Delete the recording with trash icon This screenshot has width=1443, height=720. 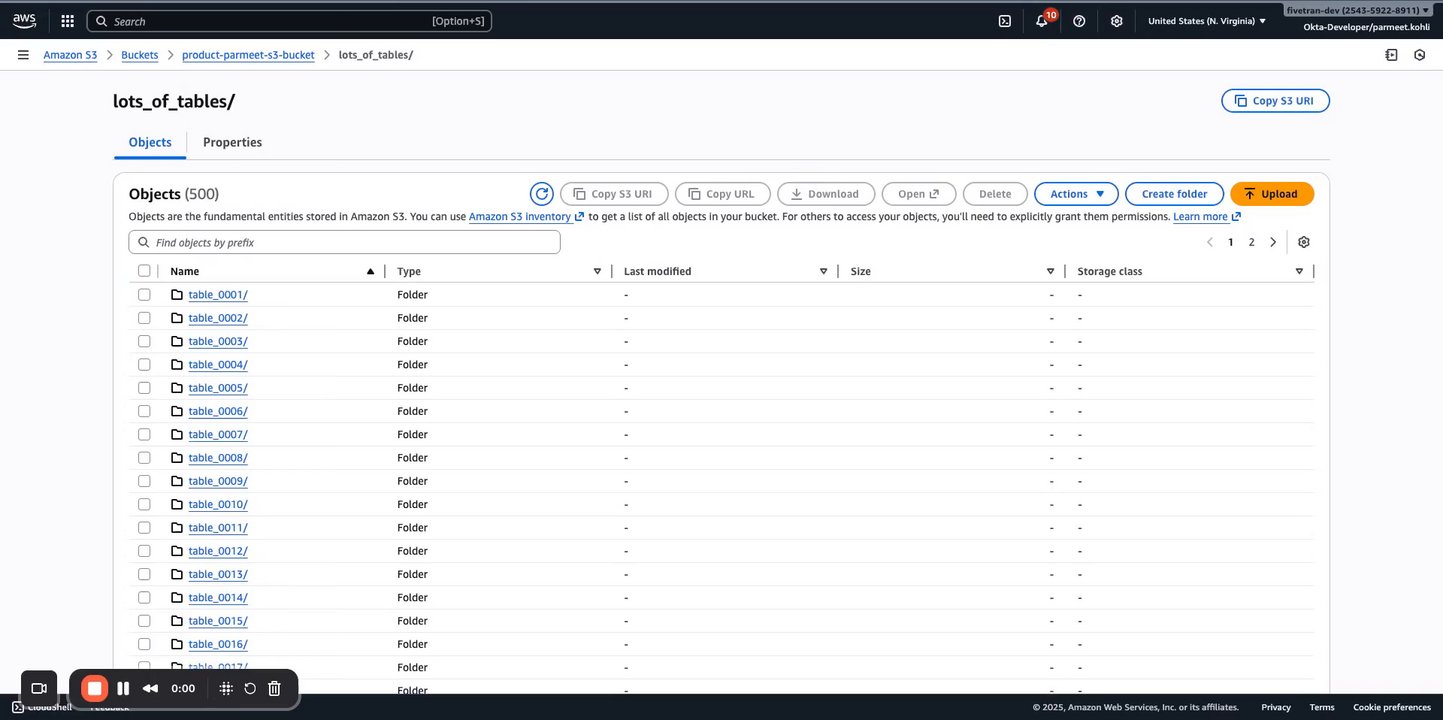pyautogui.click(x=274, y=688)
